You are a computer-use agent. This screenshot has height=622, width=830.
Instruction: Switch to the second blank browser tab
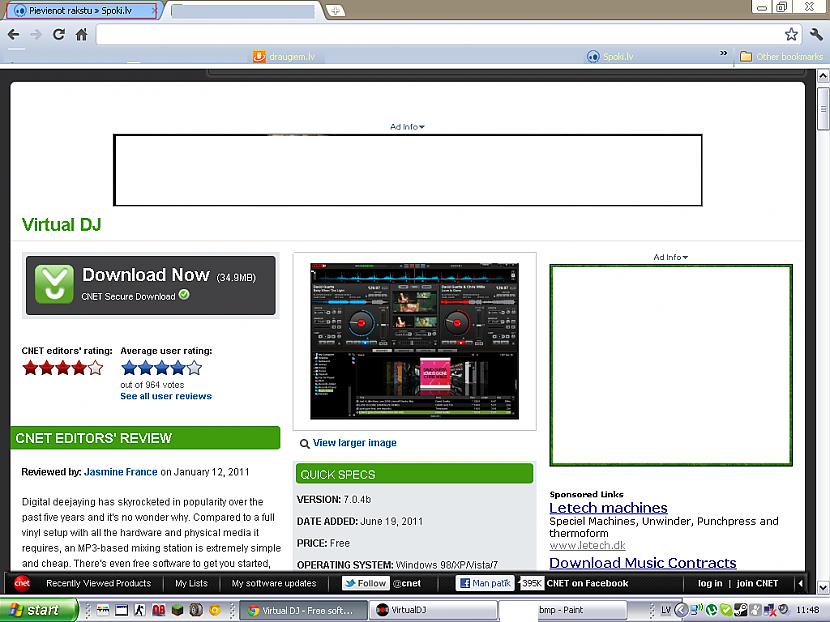[x=243, y=11]
